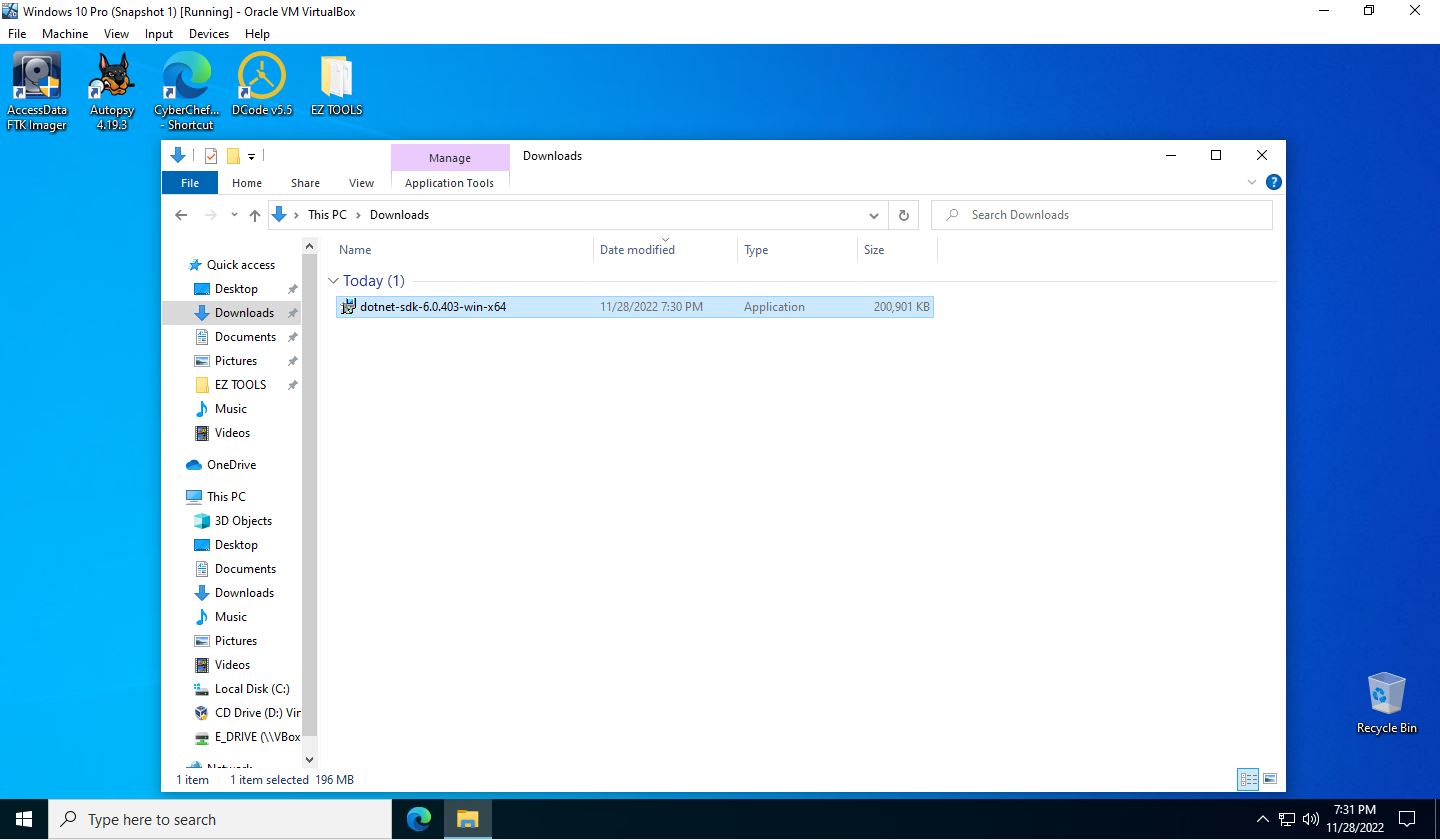1440x840 pixels.
Task: Open Videos under Quick access
Action: click(x=232, y=433)
